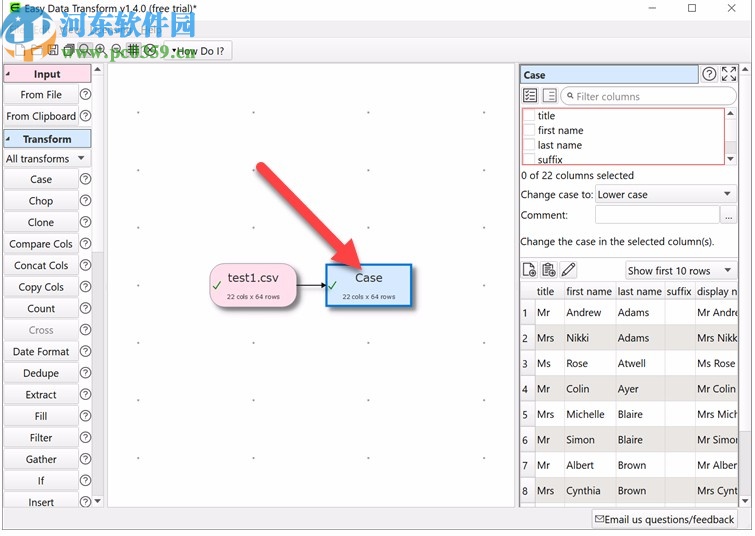The height and width of the screenshot is (536, 755).
Task: Click the Dedupe transform button
Action: pos(41,373)
